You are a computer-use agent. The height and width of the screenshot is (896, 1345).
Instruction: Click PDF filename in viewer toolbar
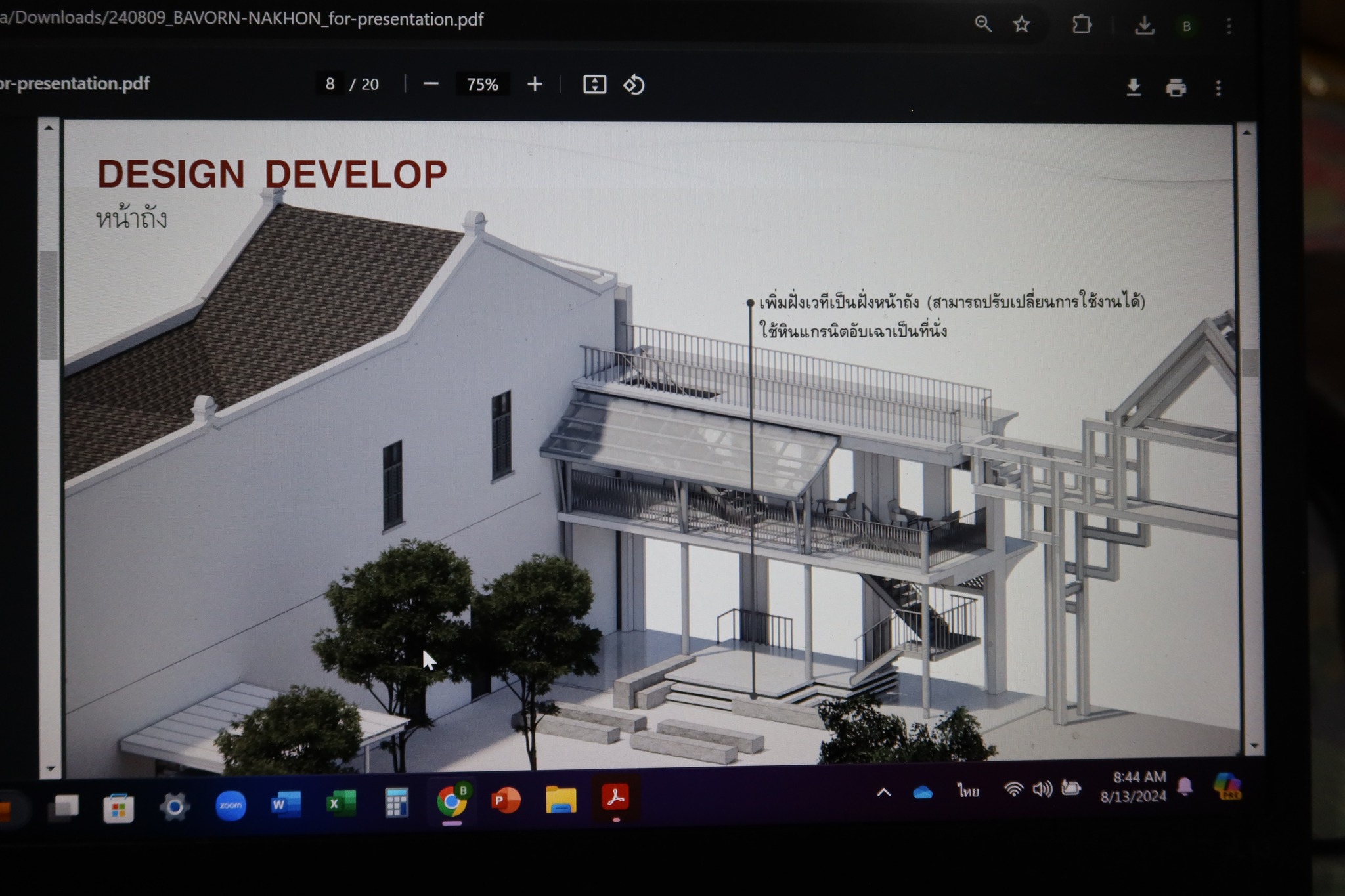tap(74, 83)
